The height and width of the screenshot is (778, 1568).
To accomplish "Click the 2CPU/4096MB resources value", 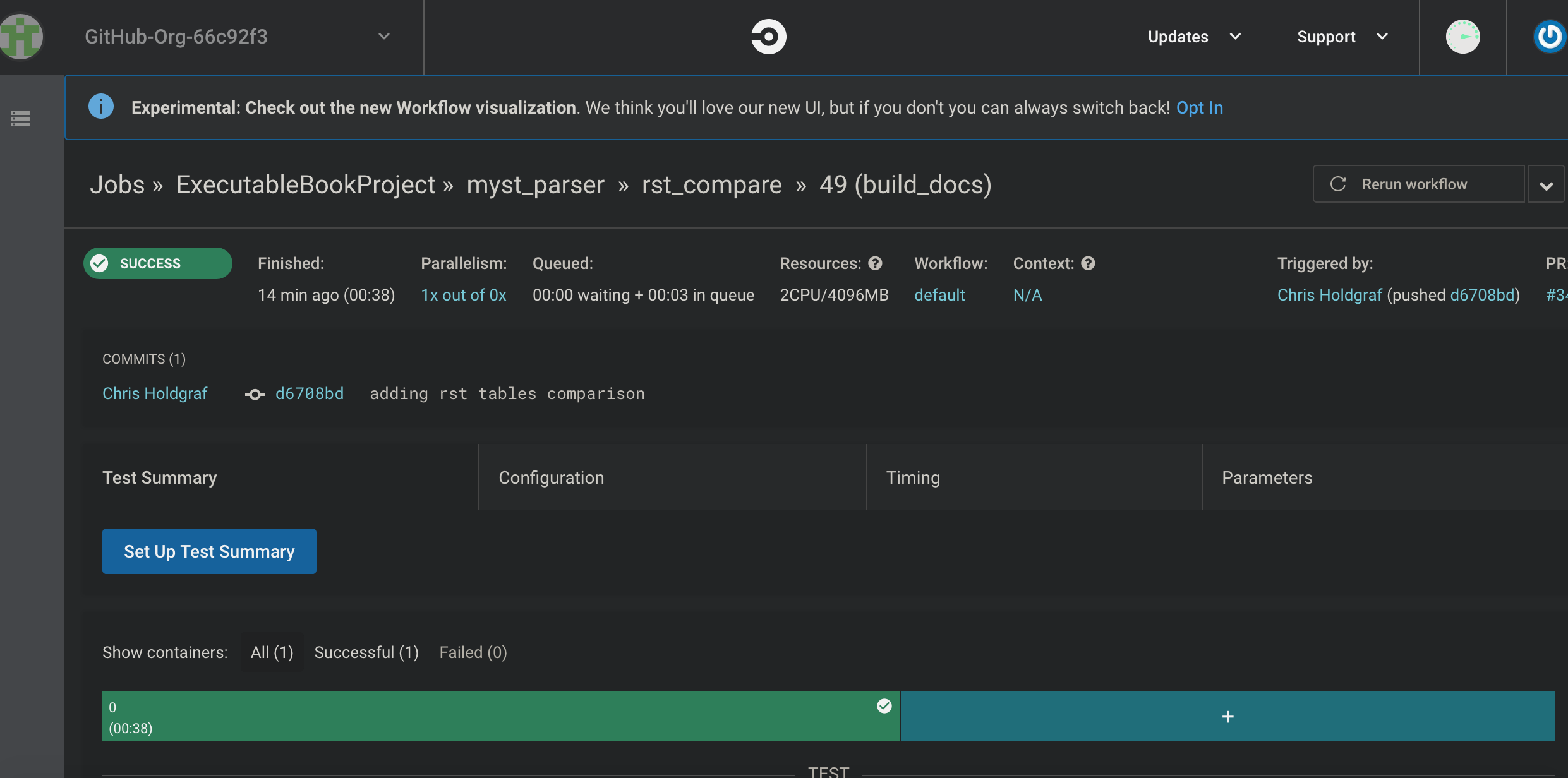I will (x=834, y=295).
